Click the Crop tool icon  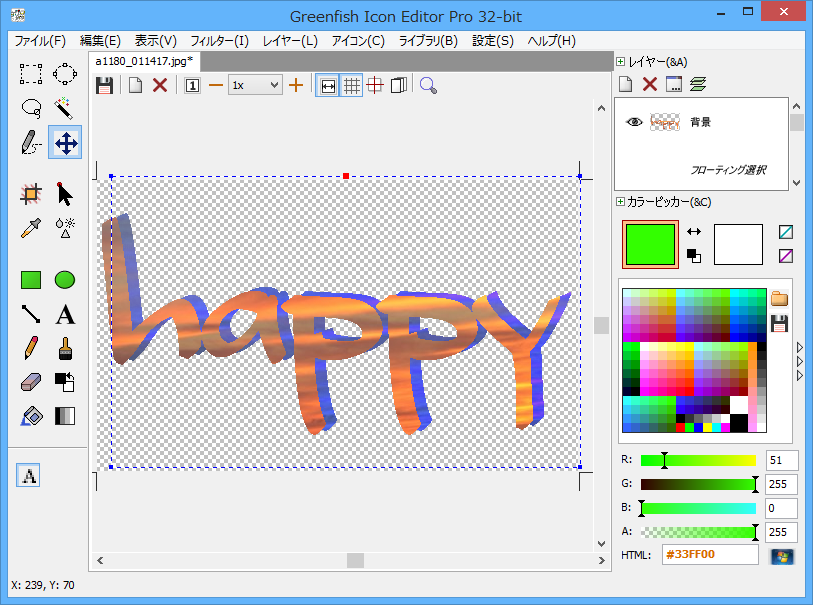pos(31,193)
